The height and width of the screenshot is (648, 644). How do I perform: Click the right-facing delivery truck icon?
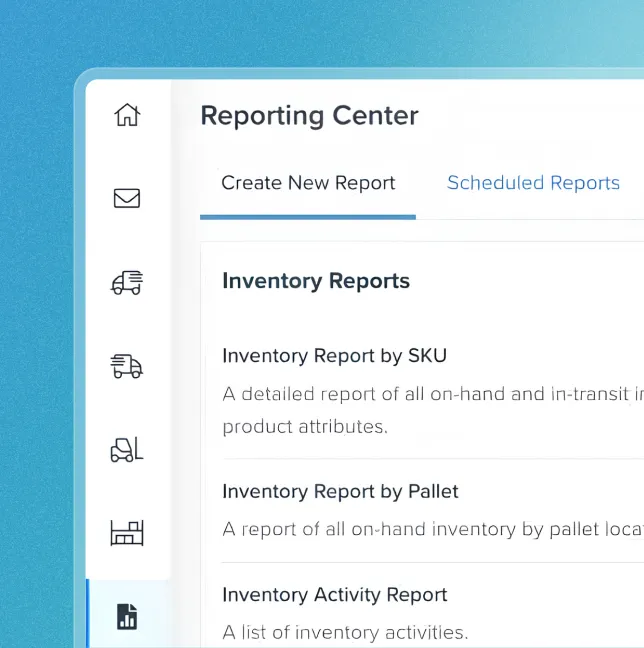pos(127,366)
